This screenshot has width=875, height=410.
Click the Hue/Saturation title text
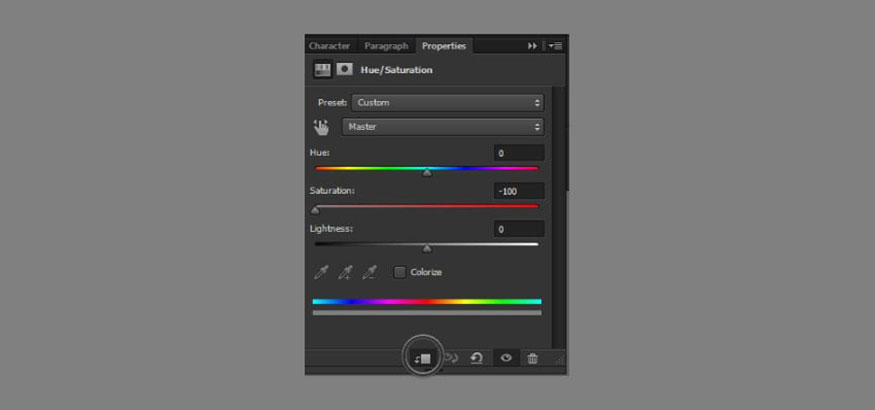tap(397, 70)
